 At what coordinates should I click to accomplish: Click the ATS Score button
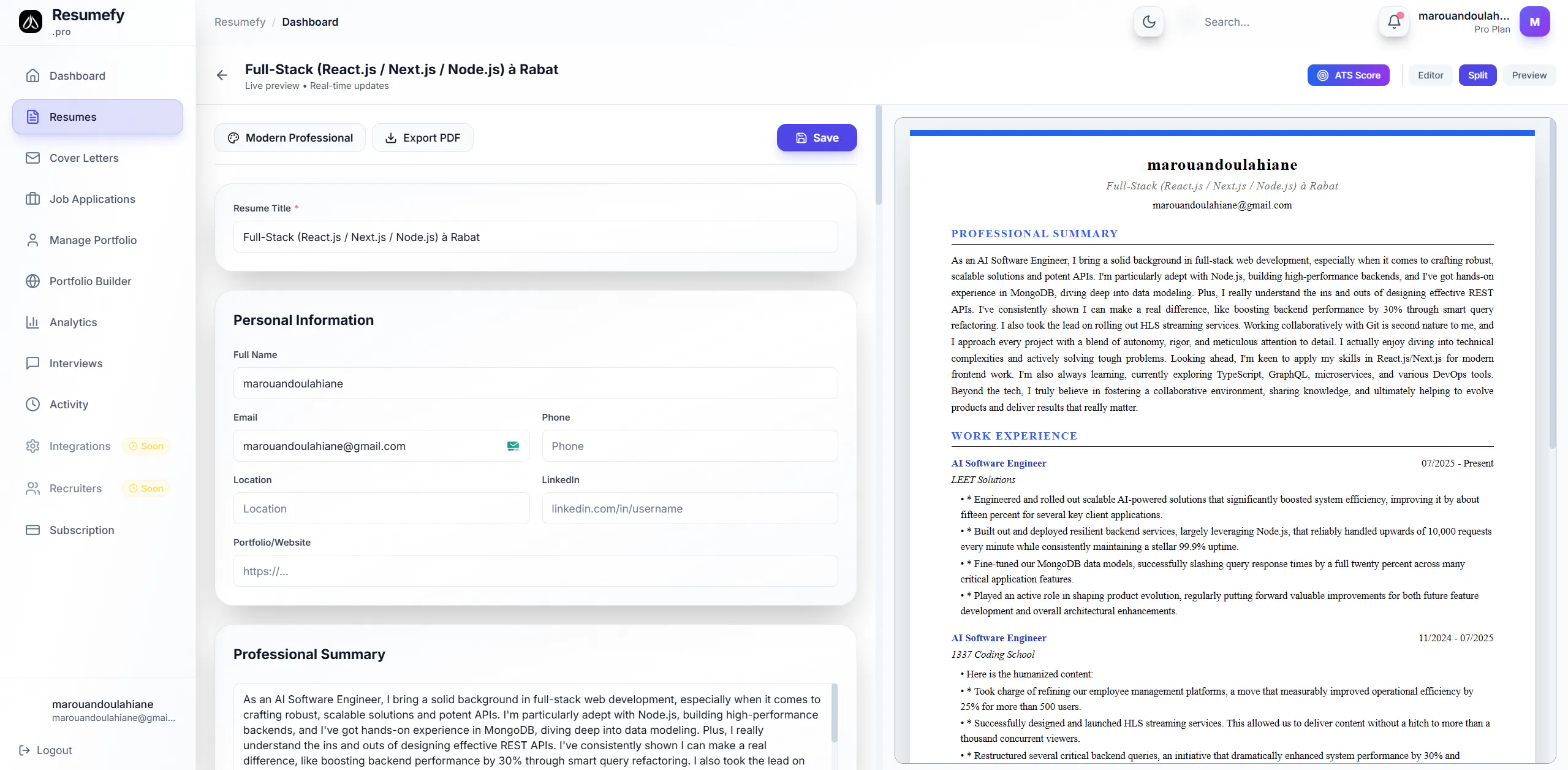tap(1348, 75)
